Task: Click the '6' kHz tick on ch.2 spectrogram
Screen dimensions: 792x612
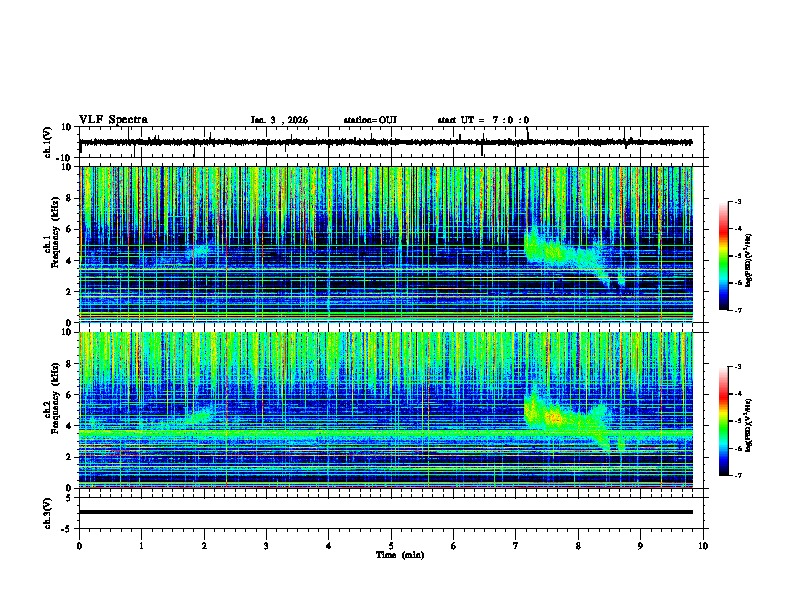Action: click(x=69, y=395)
